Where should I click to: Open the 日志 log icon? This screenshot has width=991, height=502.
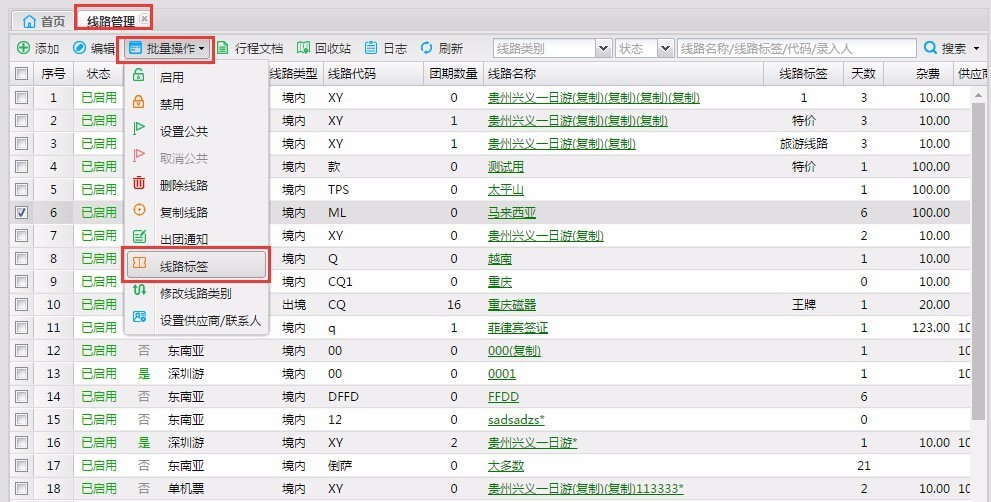[371, 48]
